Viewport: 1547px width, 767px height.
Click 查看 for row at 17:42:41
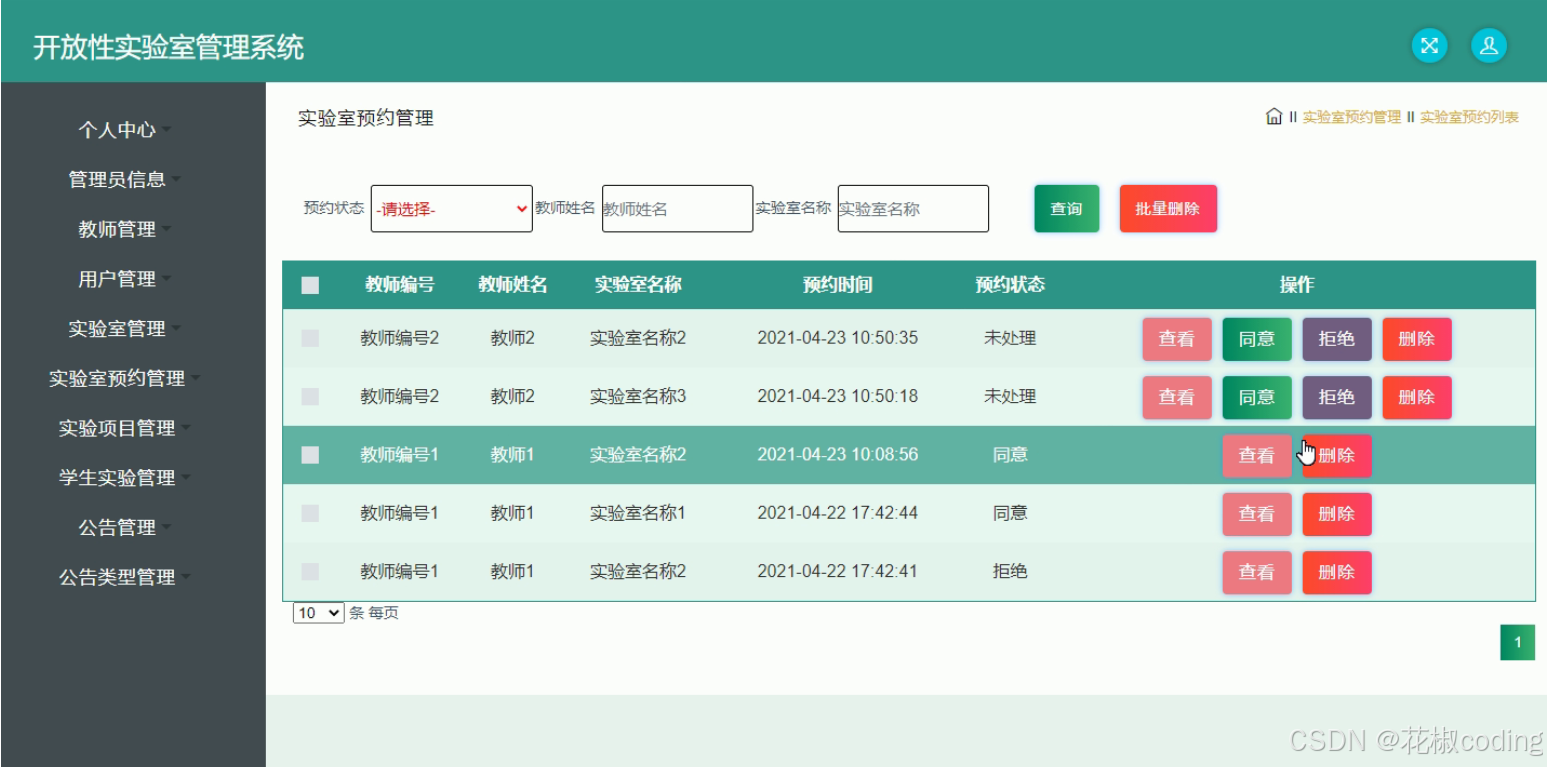point(1257,572)
